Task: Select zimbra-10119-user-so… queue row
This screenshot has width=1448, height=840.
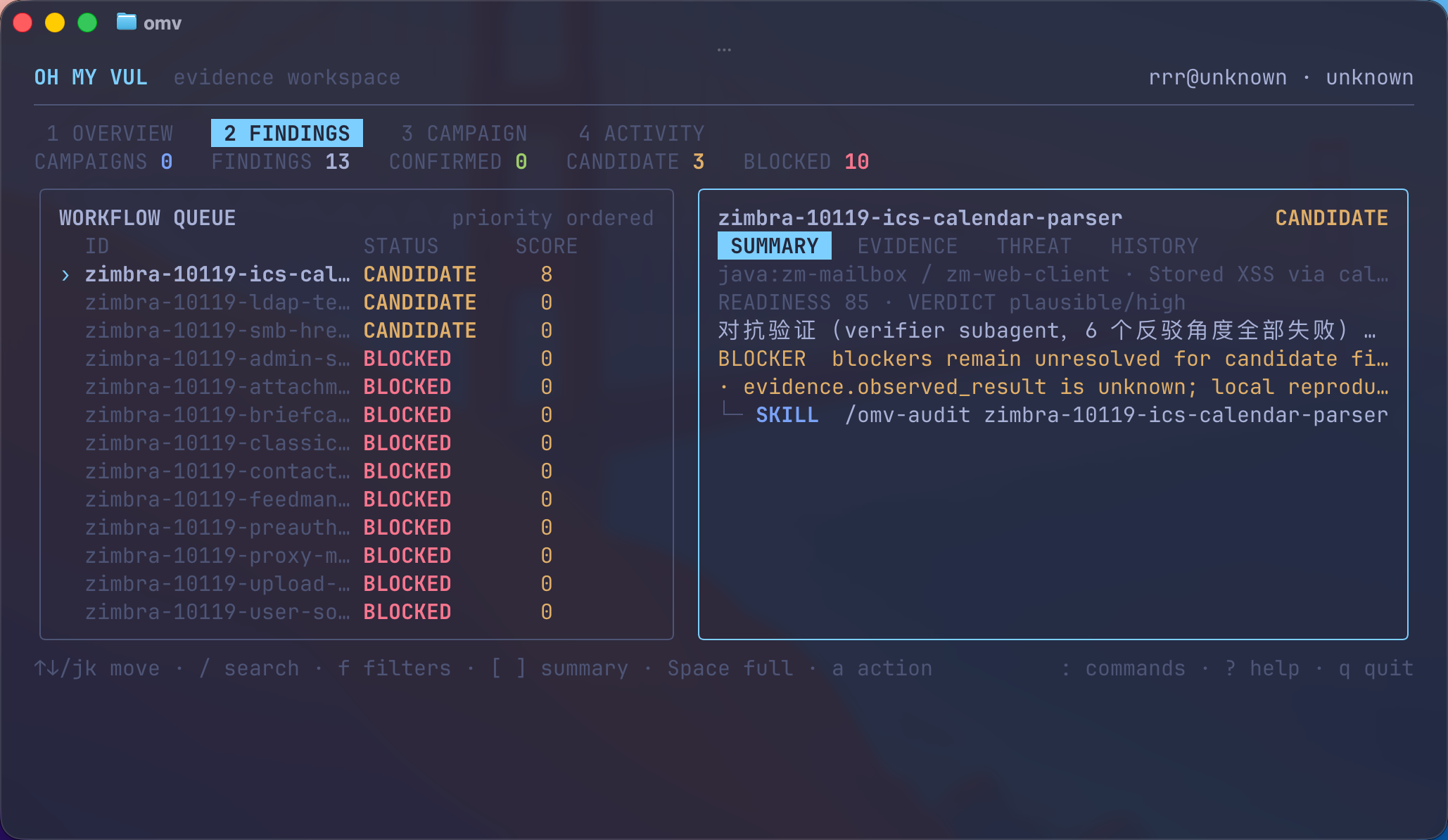Action: pyautogui.click(x=357, y=612)
